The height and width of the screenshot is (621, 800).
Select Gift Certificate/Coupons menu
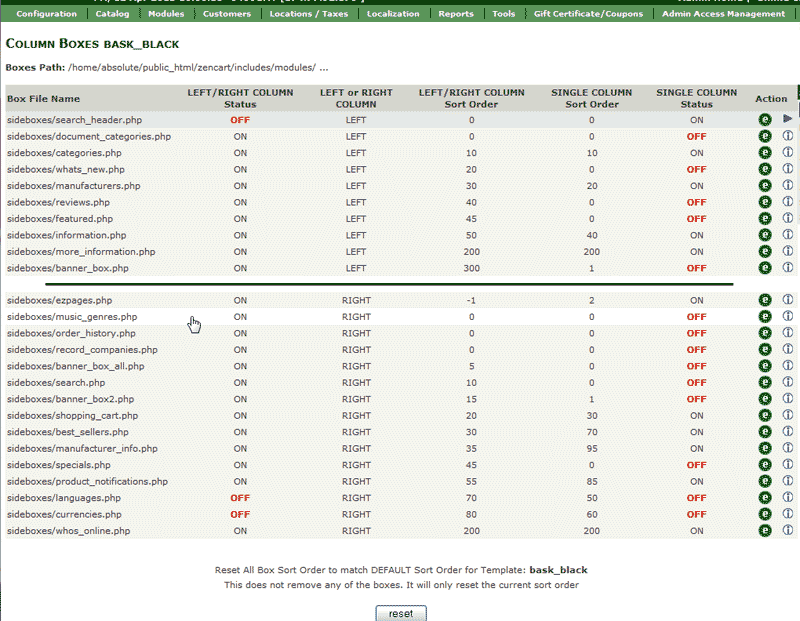586,14
